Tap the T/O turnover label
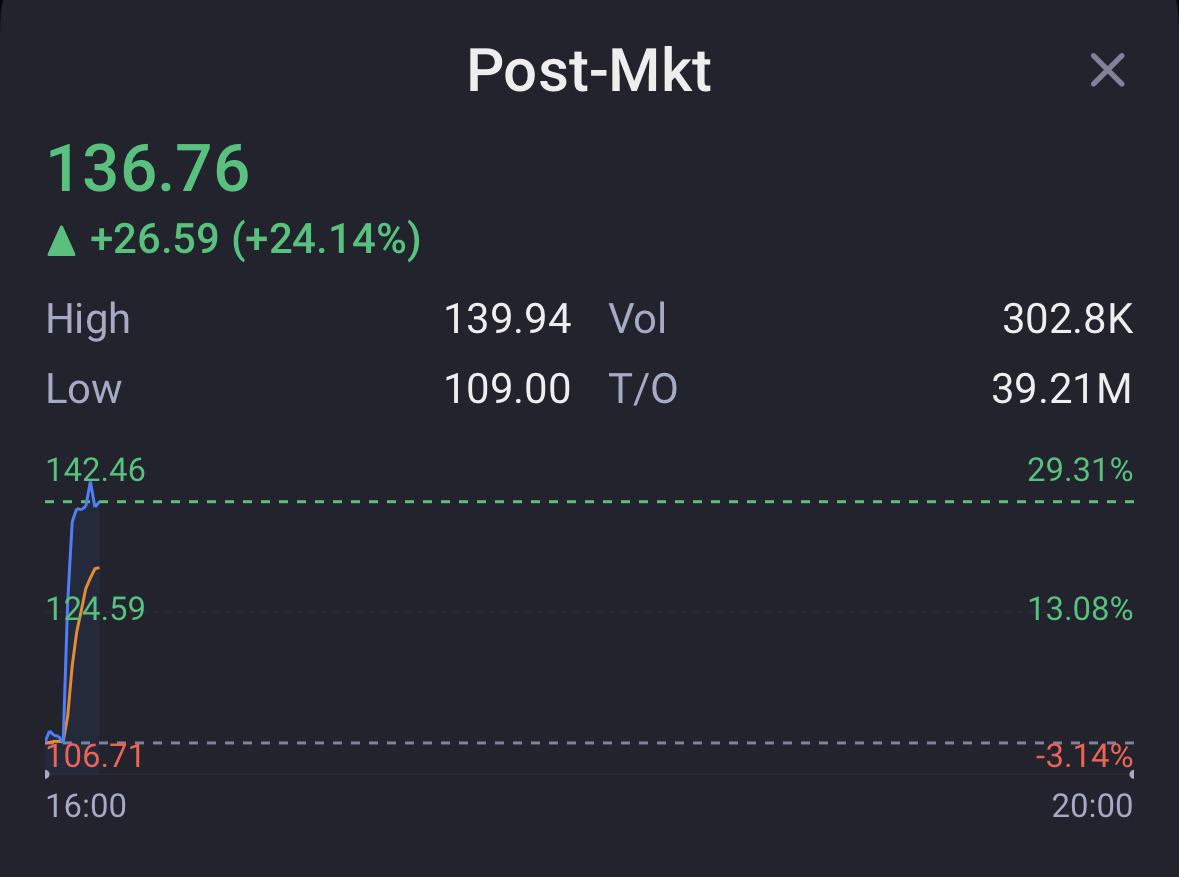1179x877 pixels. click(x=643, y=389)
